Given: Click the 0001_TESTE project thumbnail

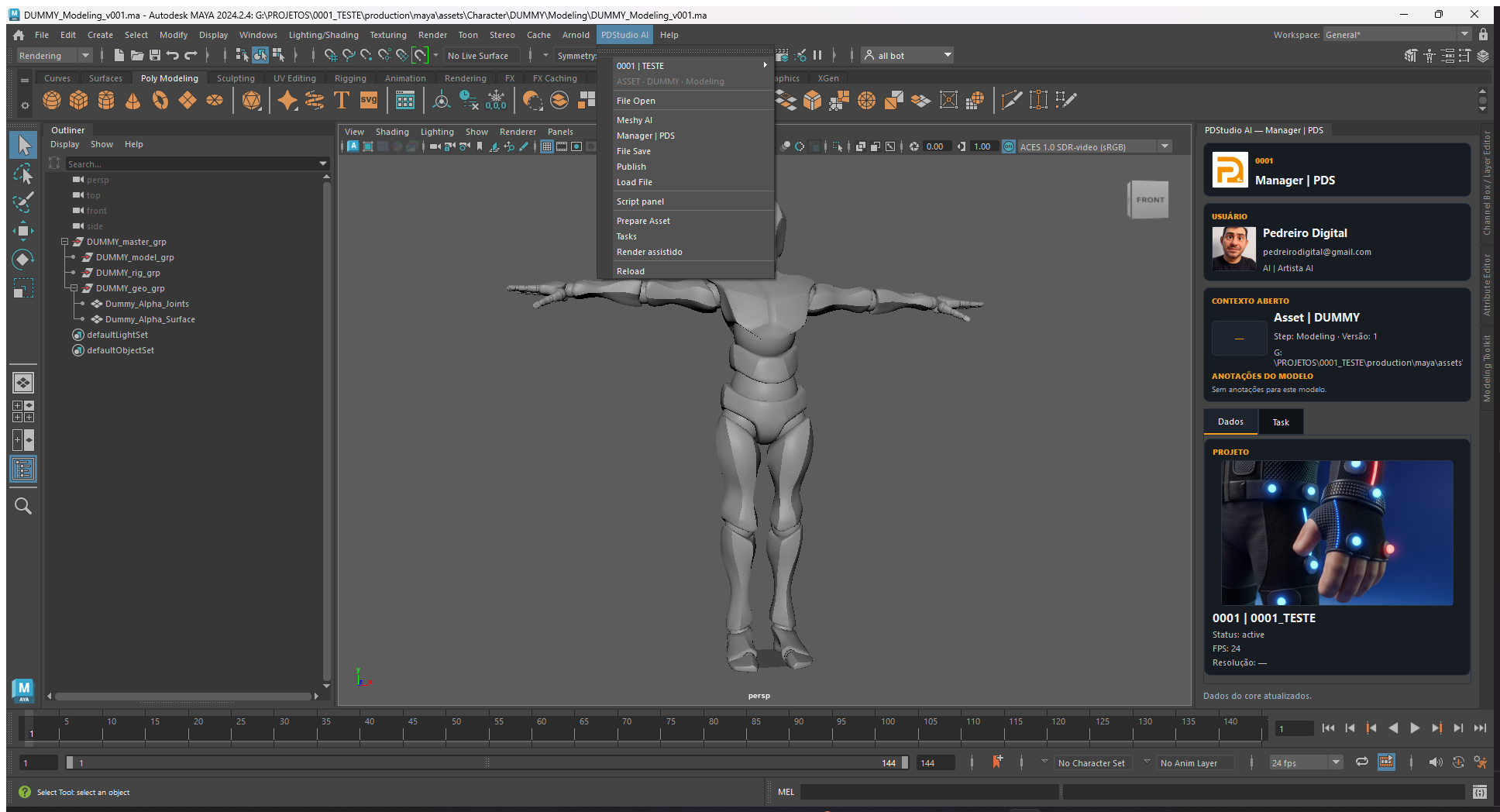Looking at the screenshot, I should pos(1337,533).
